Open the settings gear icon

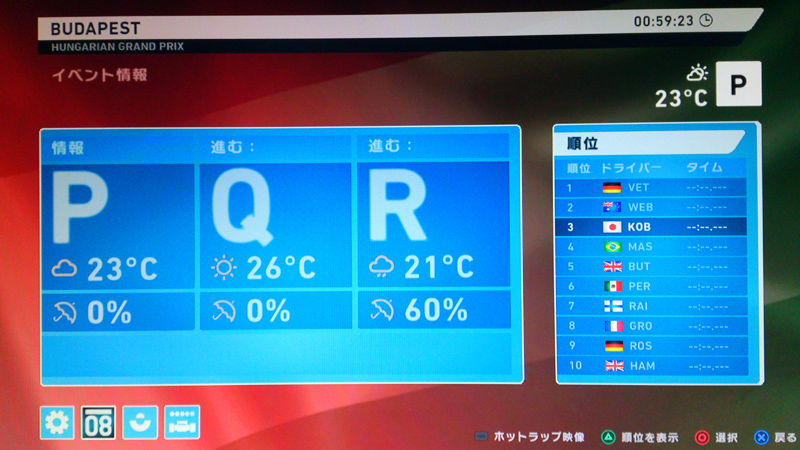pos(57,422)
